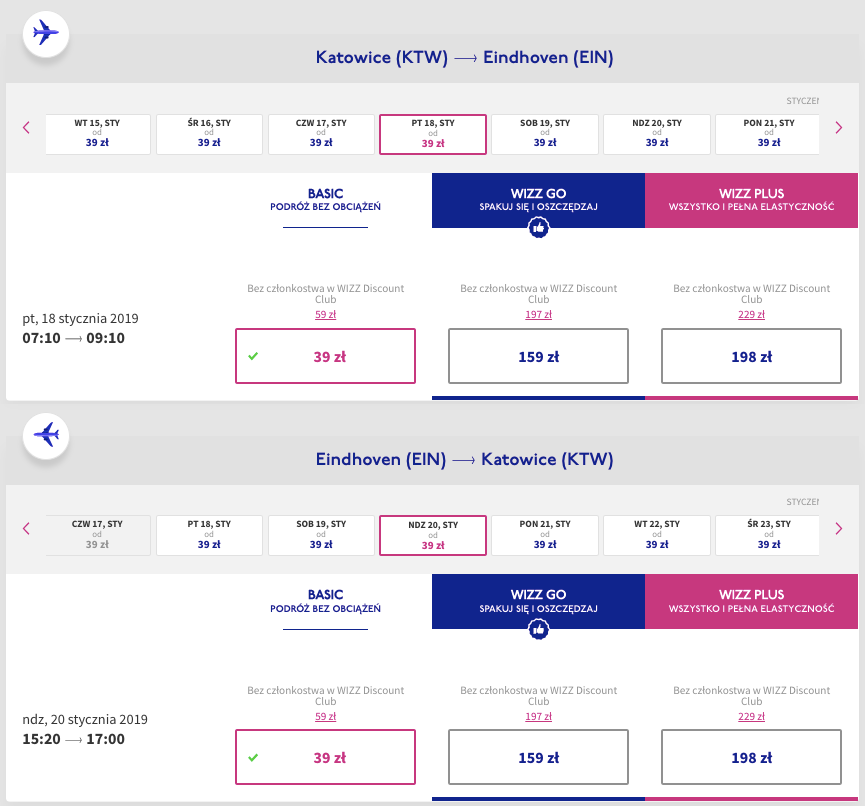Select return WIZZ Plus fare 198 zł
This screenshot has width=865, height=806.
click(751, 757)
